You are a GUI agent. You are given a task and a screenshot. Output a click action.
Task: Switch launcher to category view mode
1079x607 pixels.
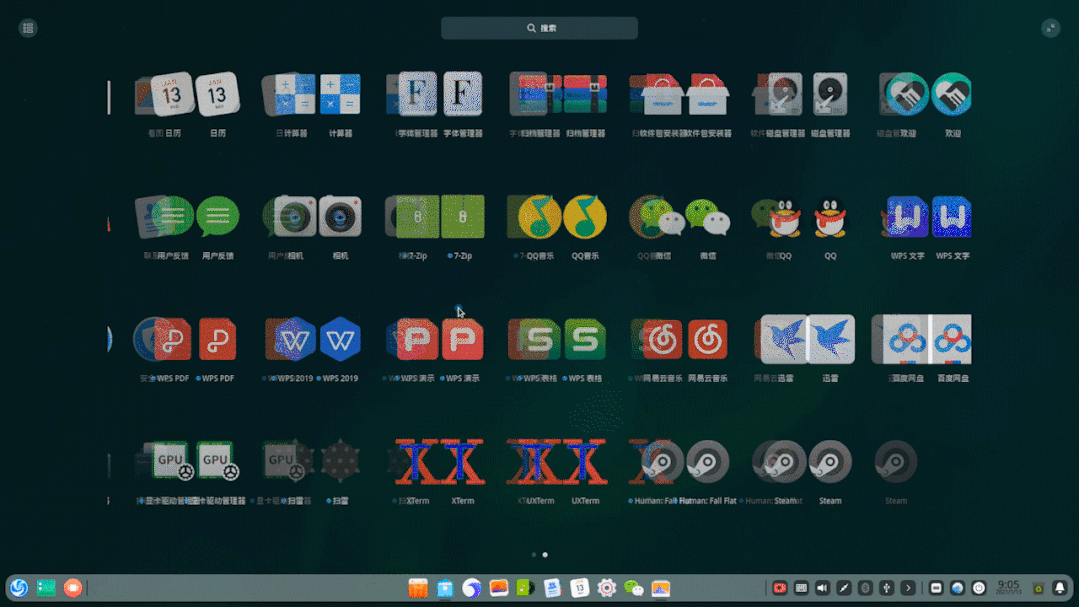pyautogui.click(x=28, y=28)
